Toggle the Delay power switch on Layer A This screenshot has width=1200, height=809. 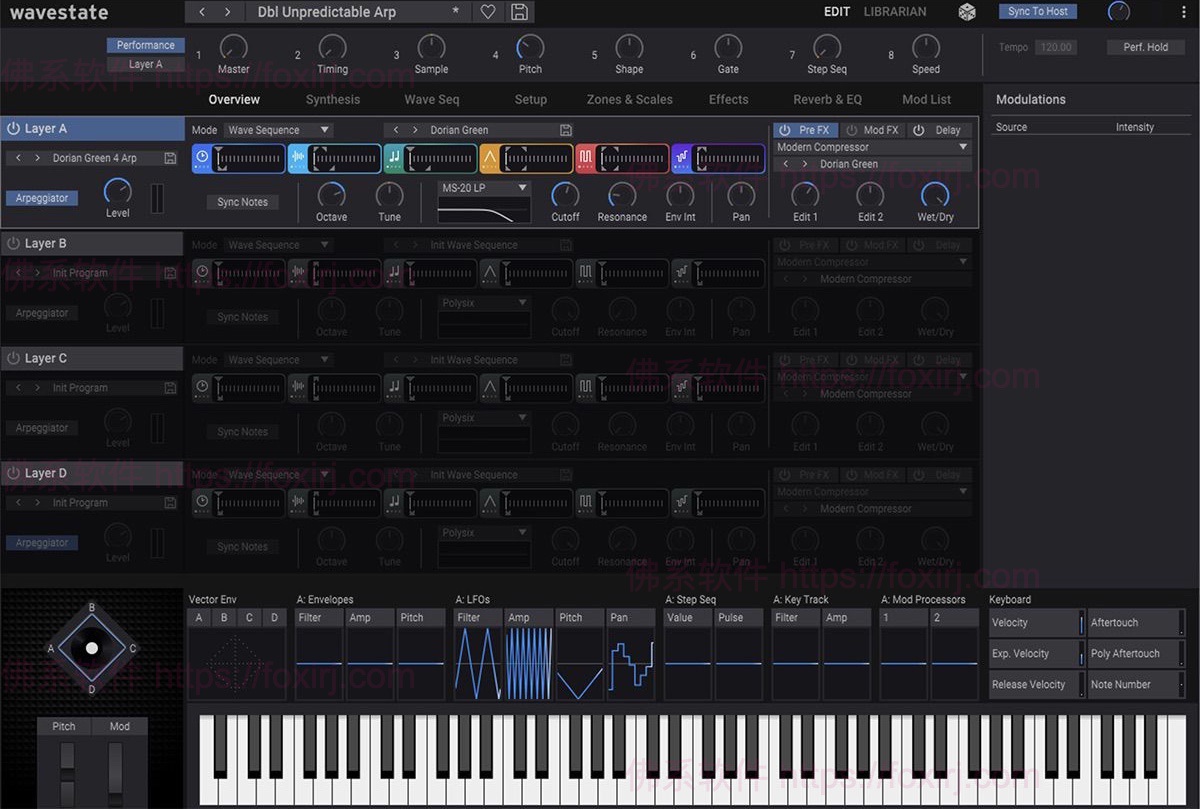919,129
